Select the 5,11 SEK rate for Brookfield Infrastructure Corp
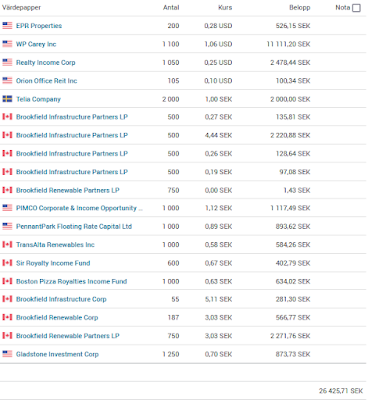The image size is (368, 400). pyautogui.click(x=218, y=299)
